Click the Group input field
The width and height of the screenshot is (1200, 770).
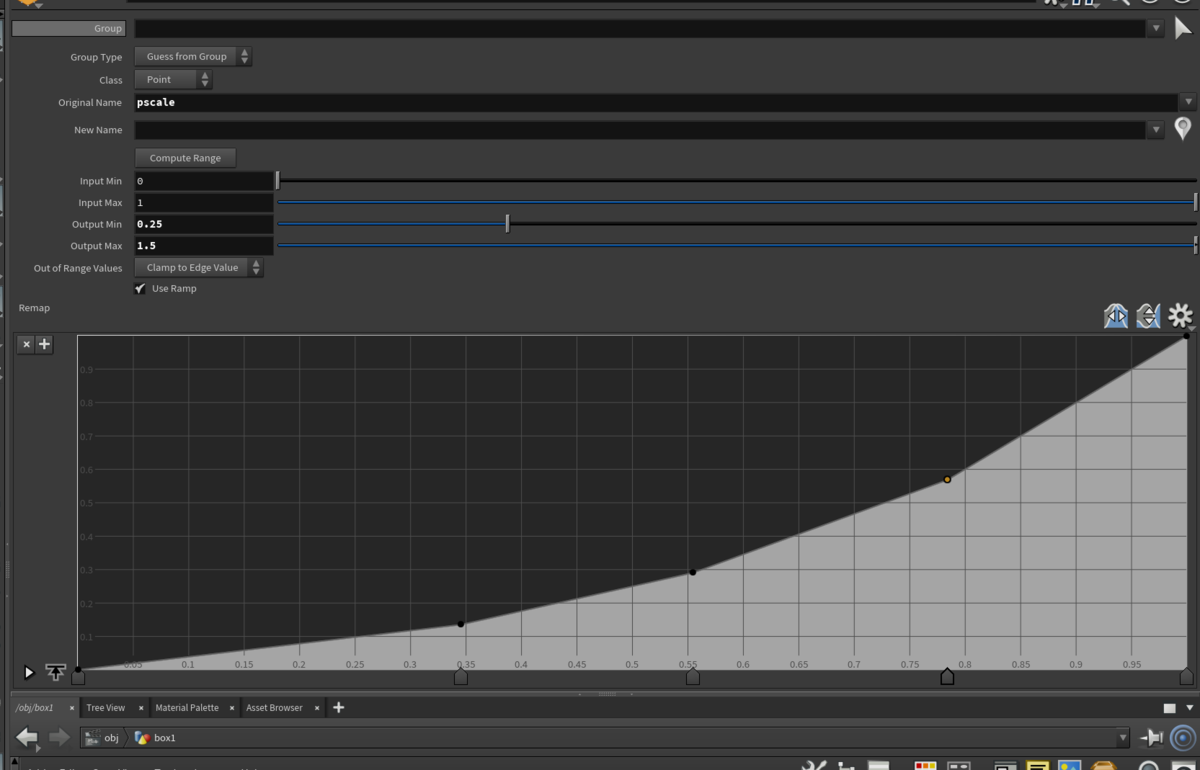click(640, 28)
